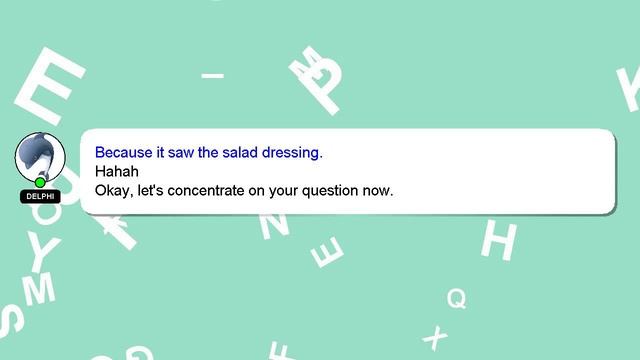Click the 'Hahah' message text
Image resolution: width=640 pixels, height=360 pixels.
tap(117, 171)
